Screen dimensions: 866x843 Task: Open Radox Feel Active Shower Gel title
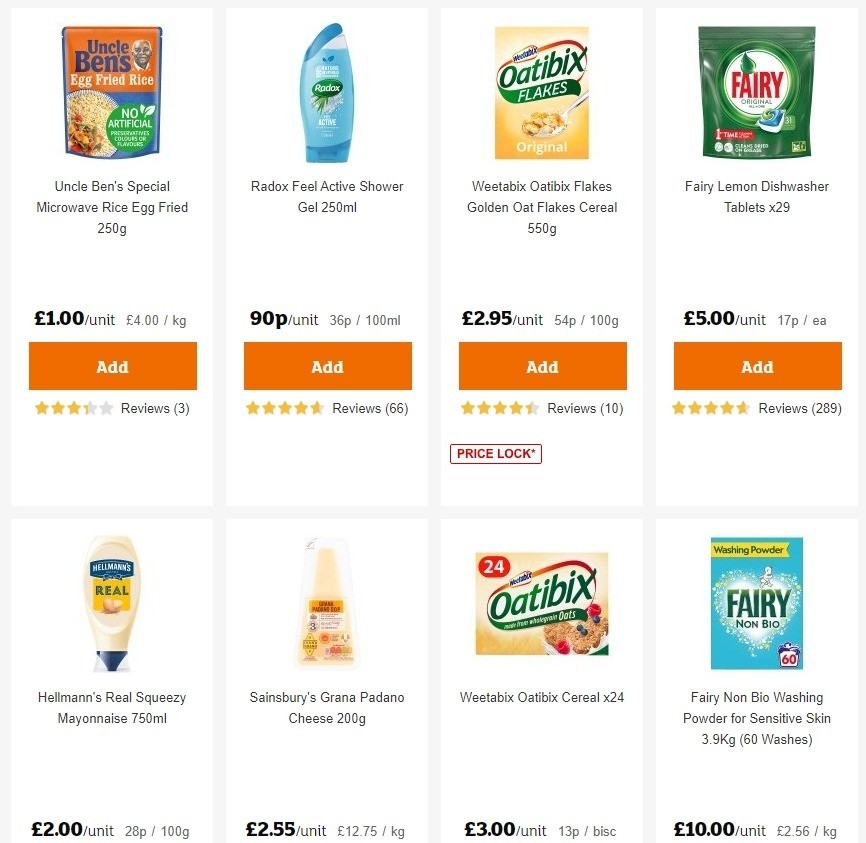(x=327, y=196)
